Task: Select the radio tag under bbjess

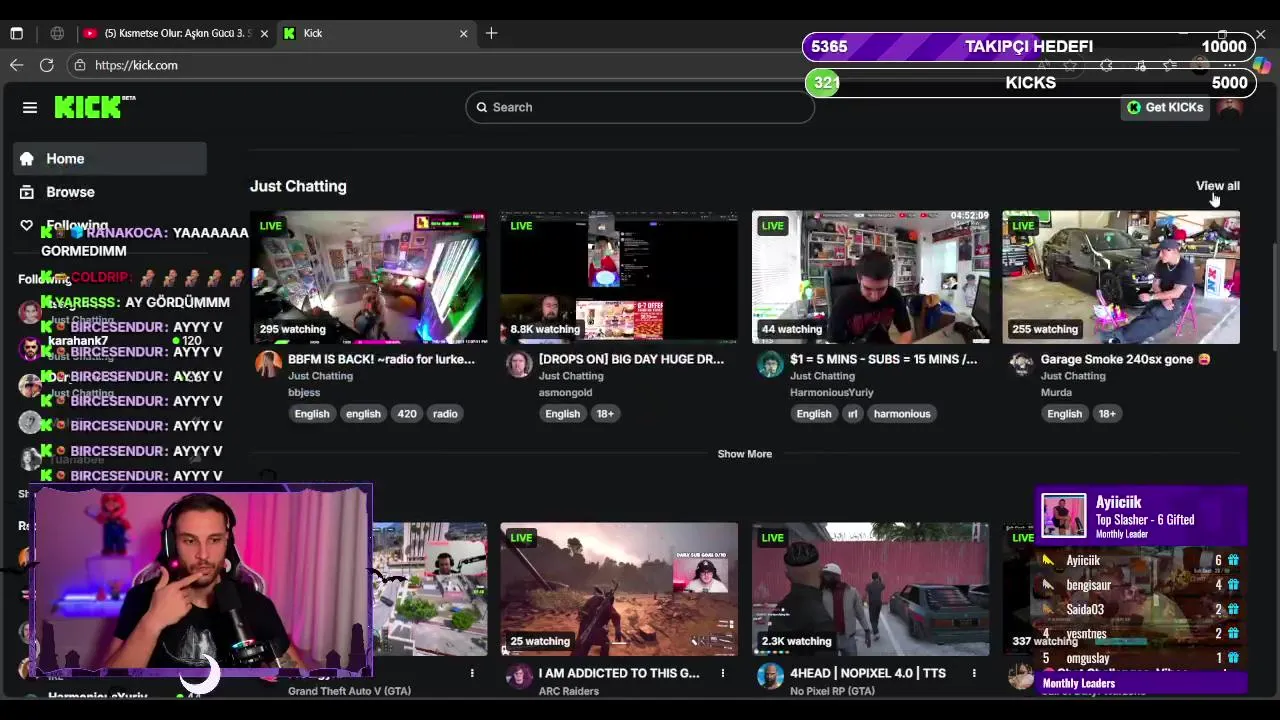Action: [445, 414]
